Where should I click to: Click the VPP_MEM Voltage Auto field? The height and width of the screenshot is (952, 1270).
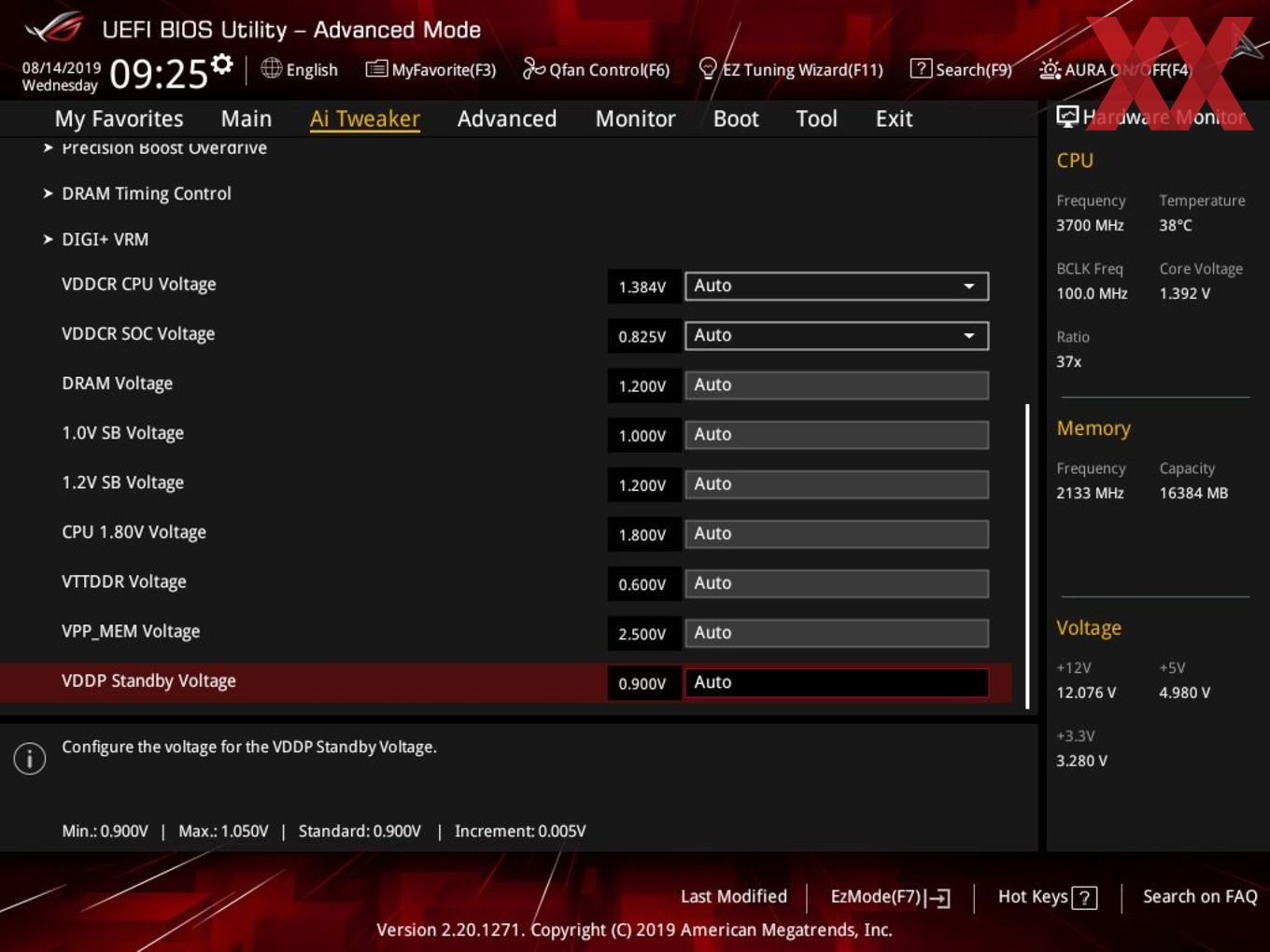pos(837,632)
